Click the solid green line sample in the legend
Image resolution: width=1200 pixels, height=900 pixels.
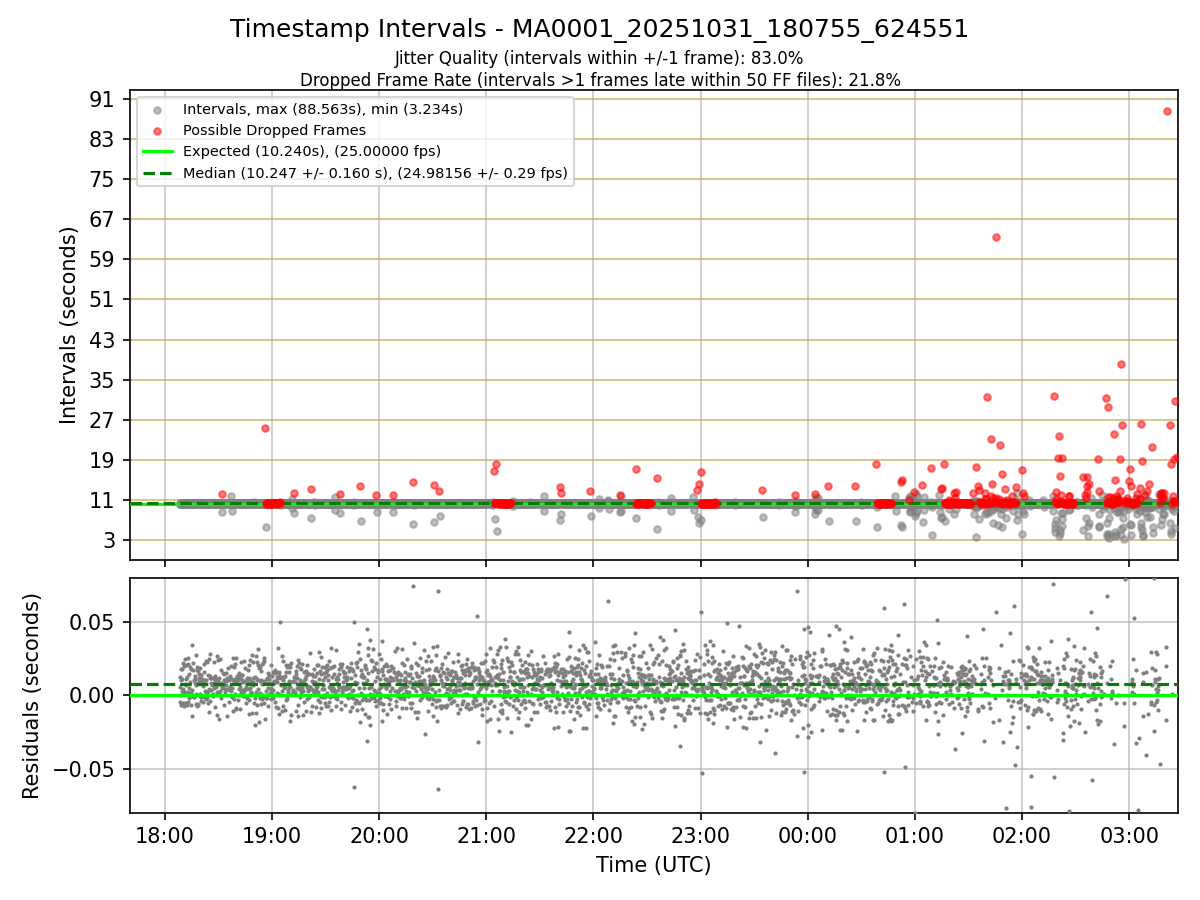(x=157, y=152)
